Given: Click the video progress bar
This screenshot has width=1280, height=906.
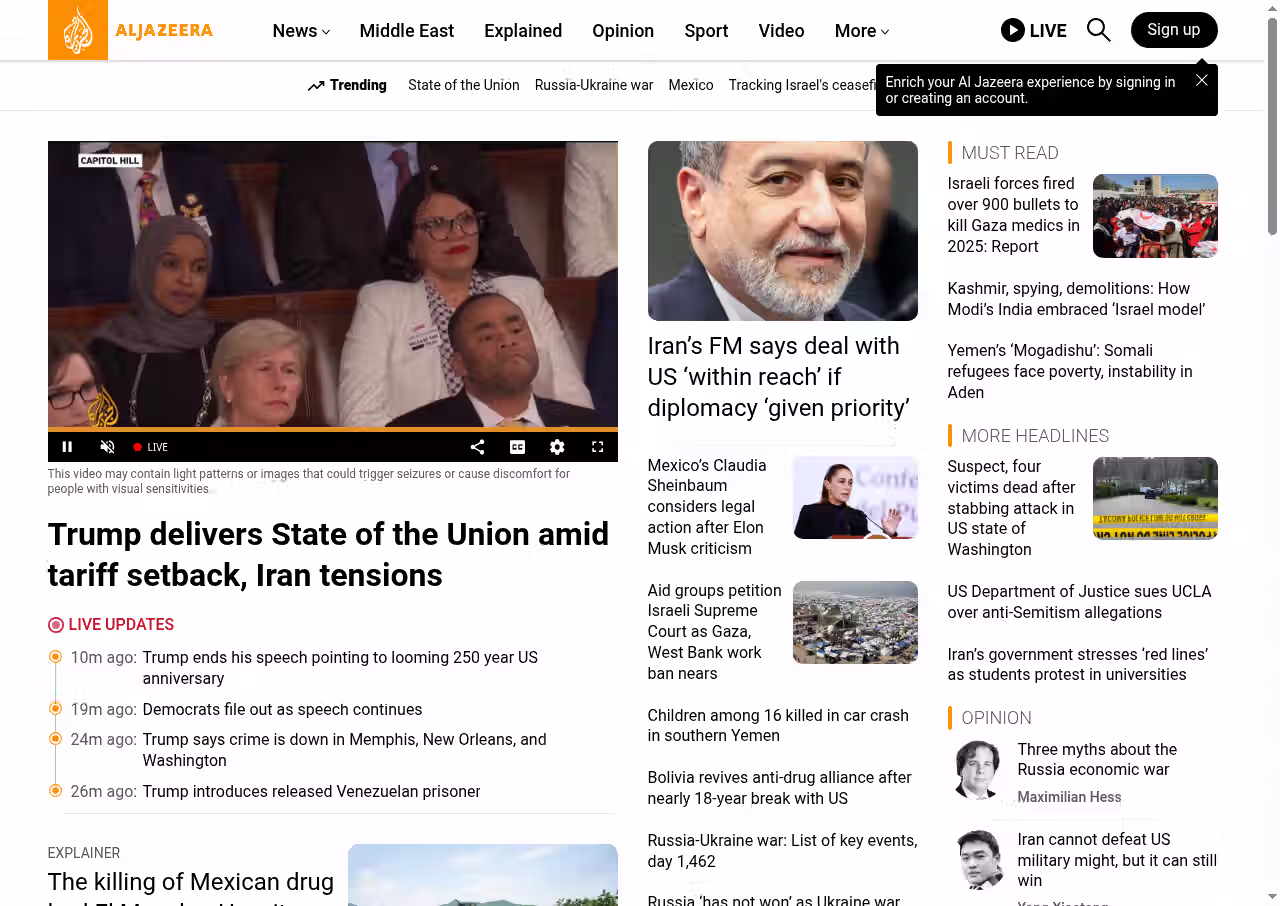Looking at the screenshot, I should click(x=332, y=429).
